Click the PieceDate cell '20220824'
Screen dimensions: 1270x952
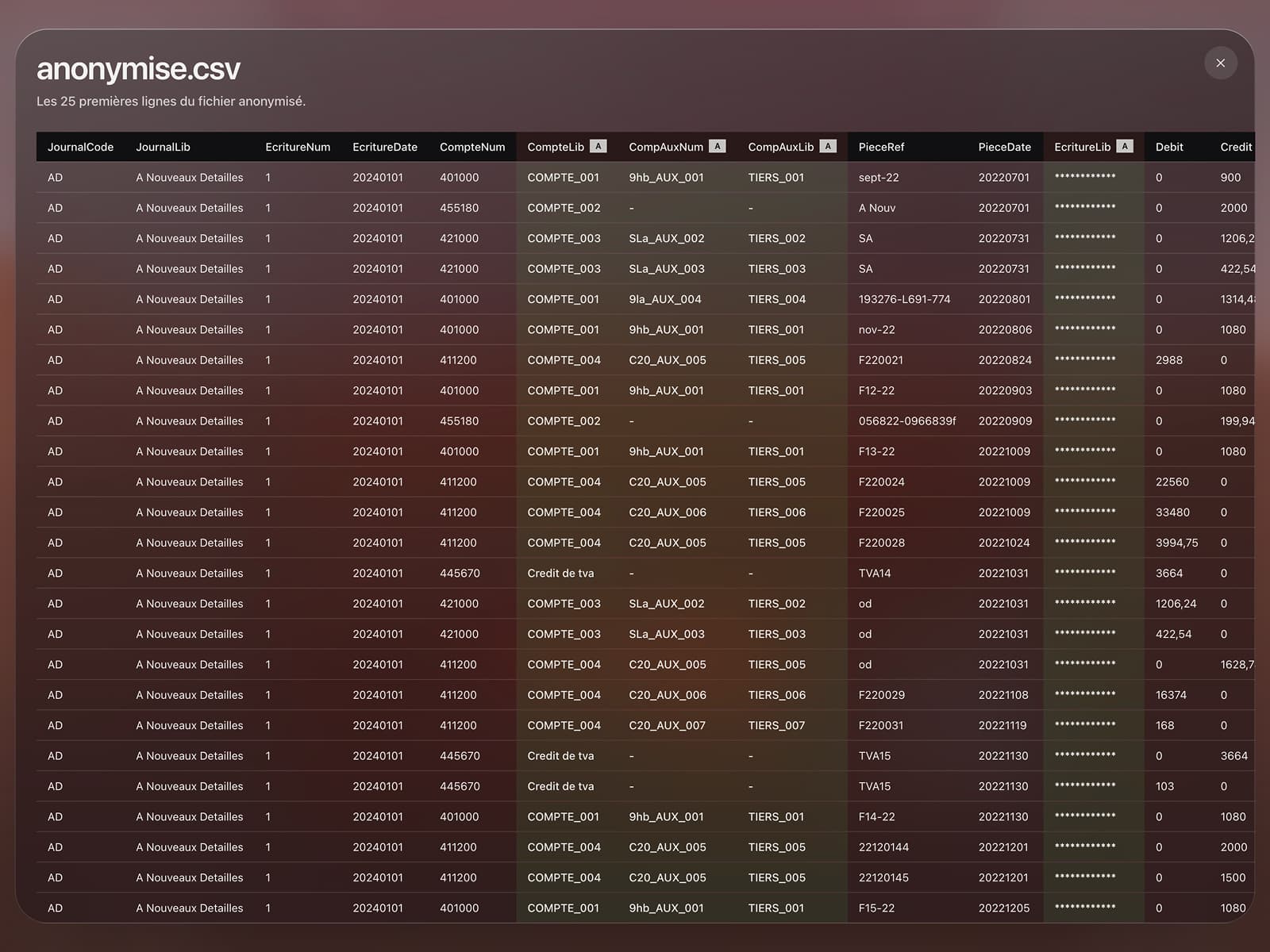pyautogui.click(x=1005, y=360)
